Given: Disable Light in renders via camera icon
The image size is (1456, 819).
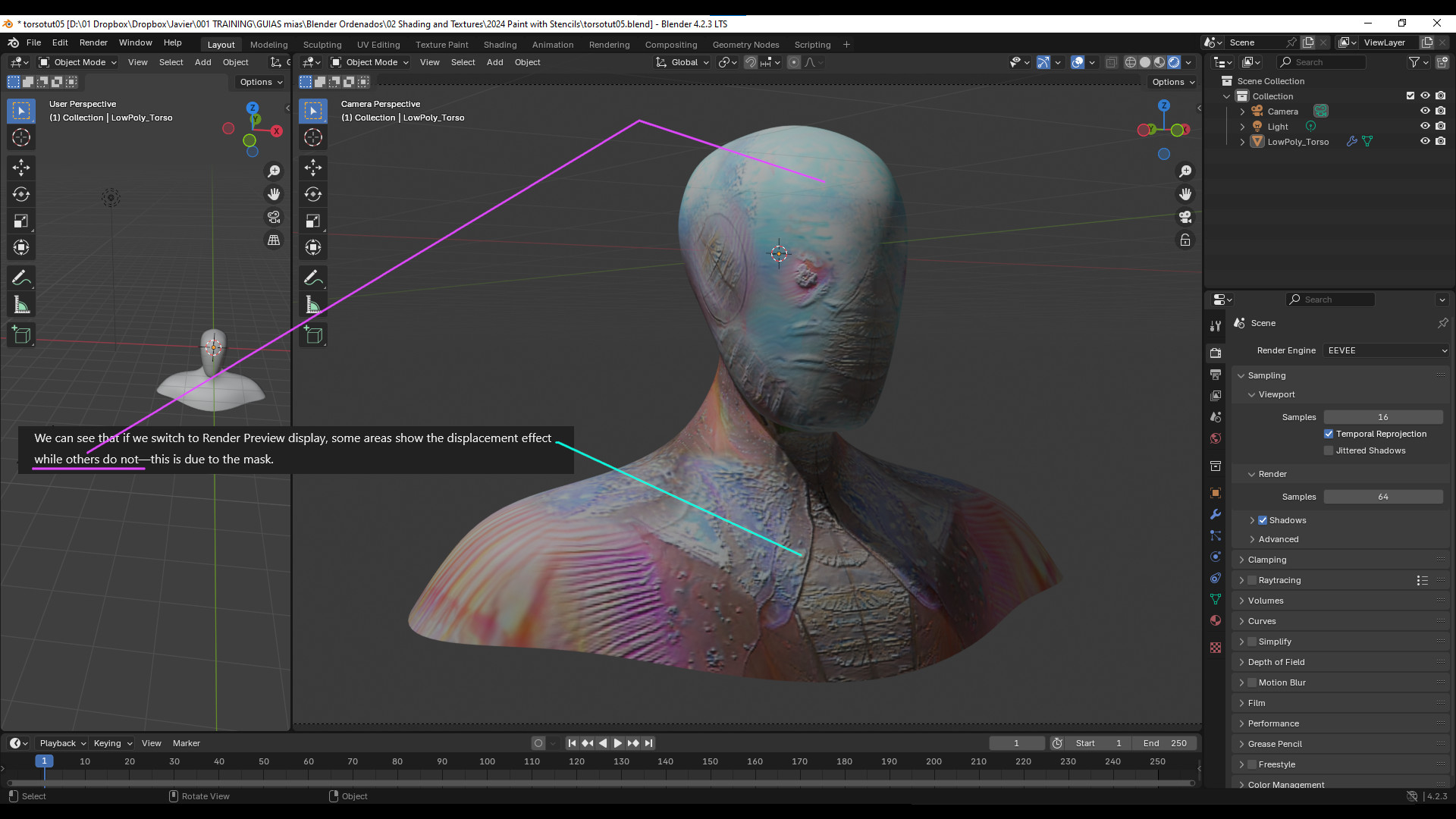Looking at the screenshot, I should point(1440,126).
